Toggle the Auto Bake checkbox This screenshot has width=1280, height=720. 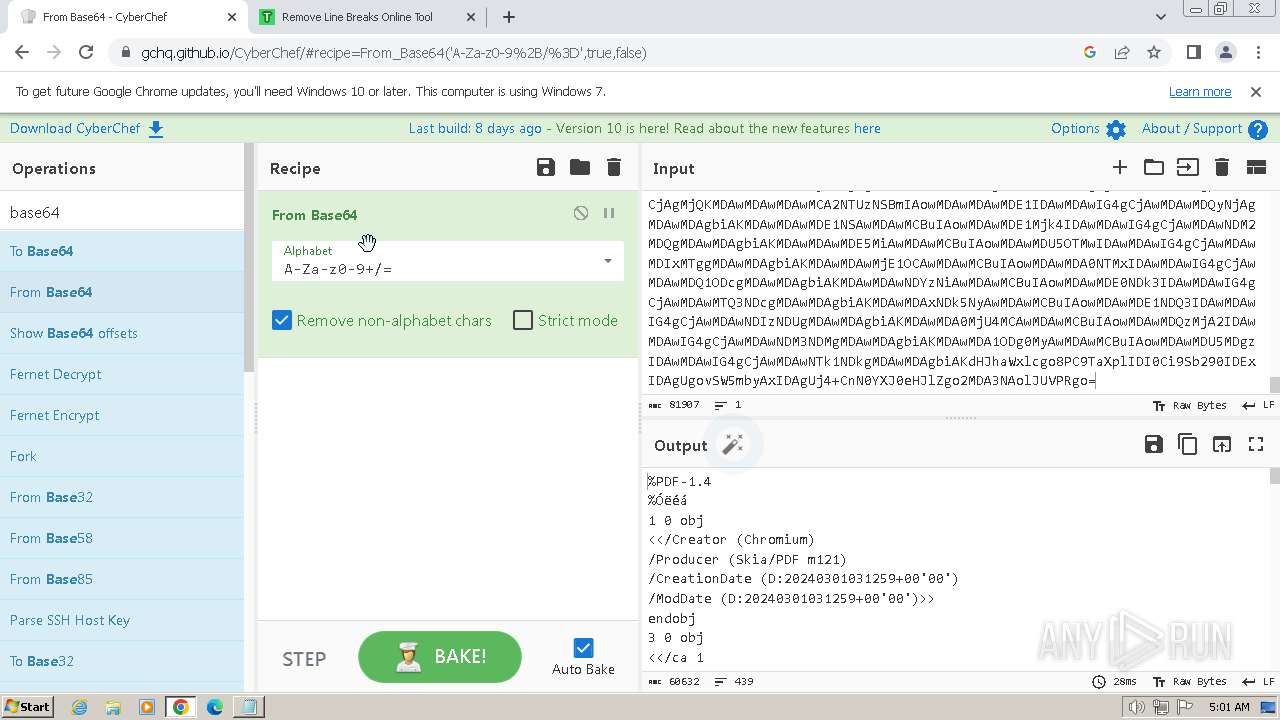point(584,648)
